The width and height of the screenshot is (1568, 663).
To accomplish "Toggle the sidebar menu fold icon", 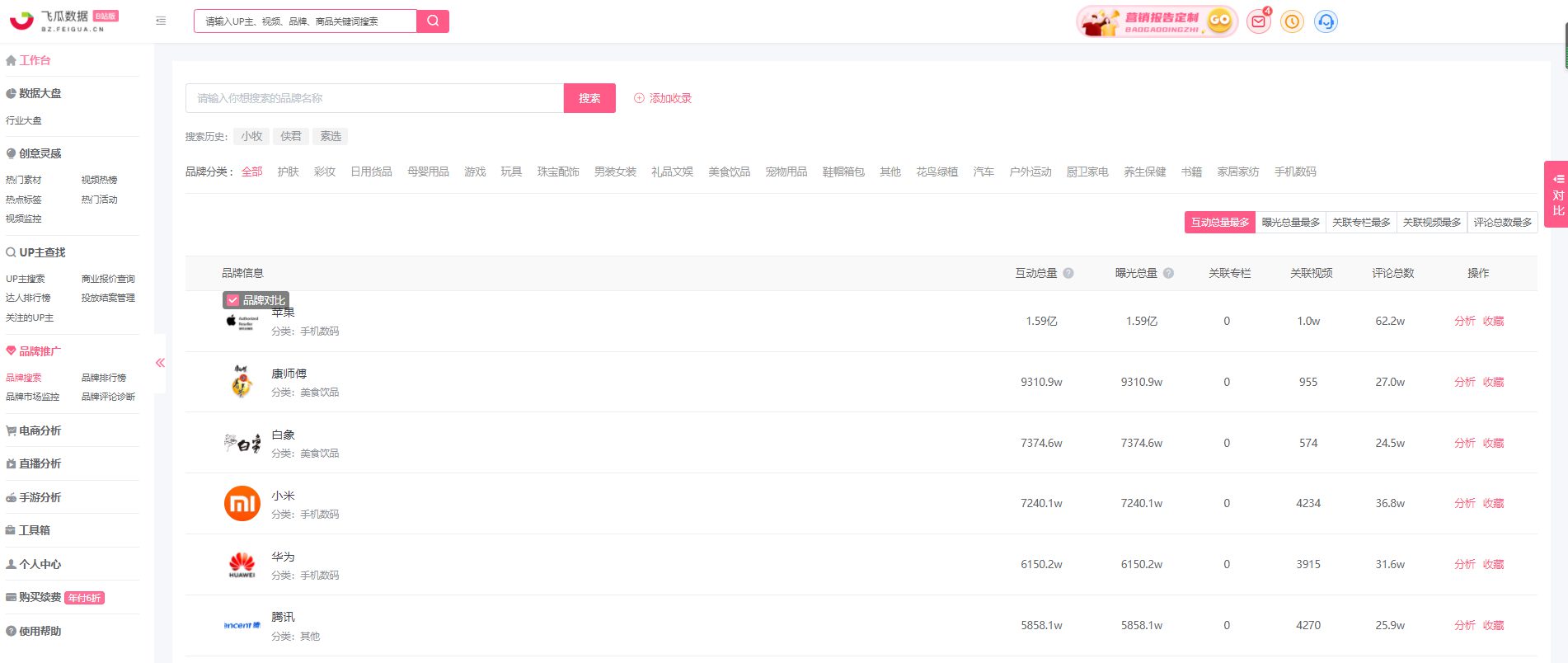I will tap(161, 21).
